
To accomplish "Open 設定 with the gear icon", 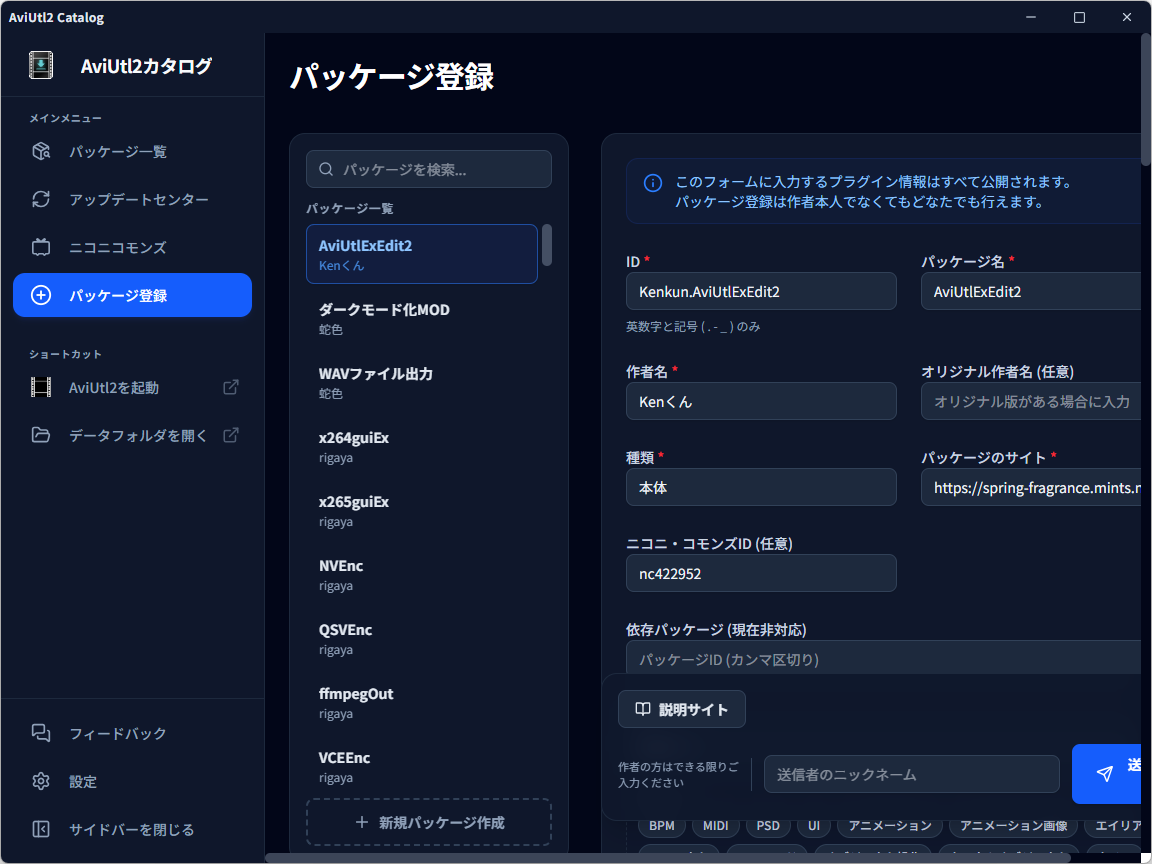I will tap(40, 781).
